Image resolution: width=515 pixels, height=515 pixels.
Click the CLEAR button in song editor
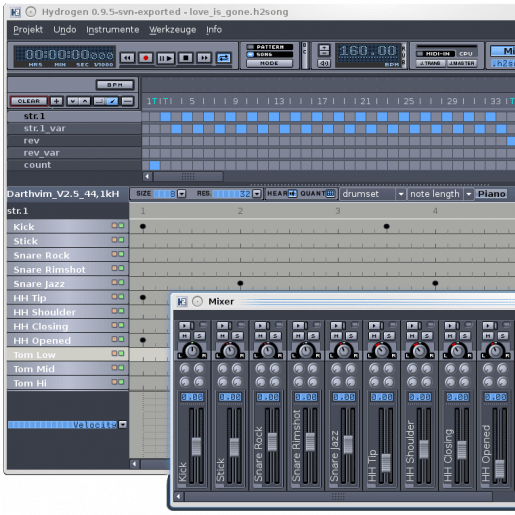click(29, 101)
